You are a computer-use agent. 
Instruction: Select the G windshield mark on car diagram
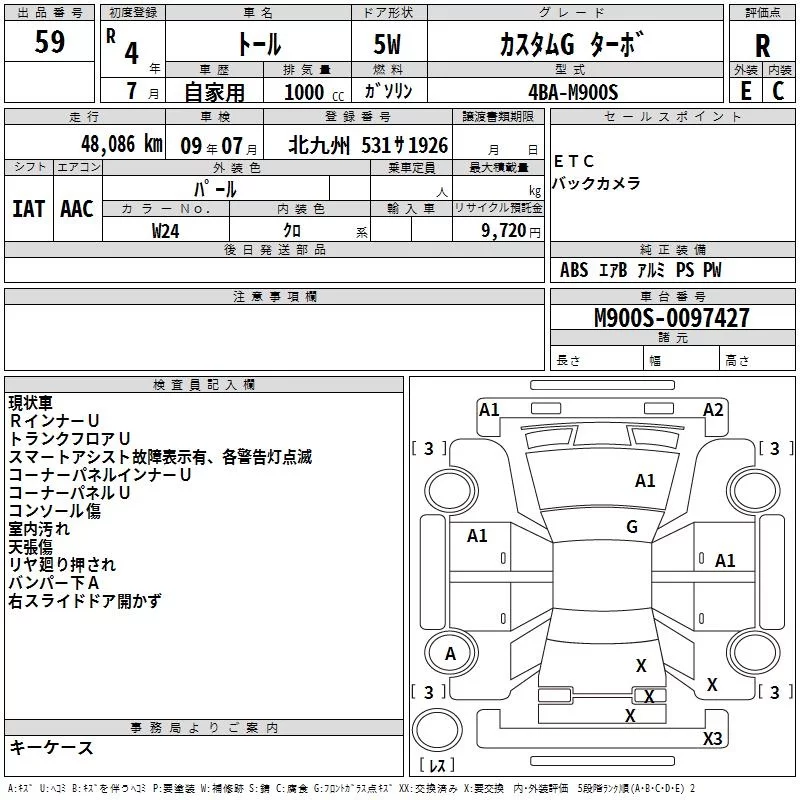[632, 527]
